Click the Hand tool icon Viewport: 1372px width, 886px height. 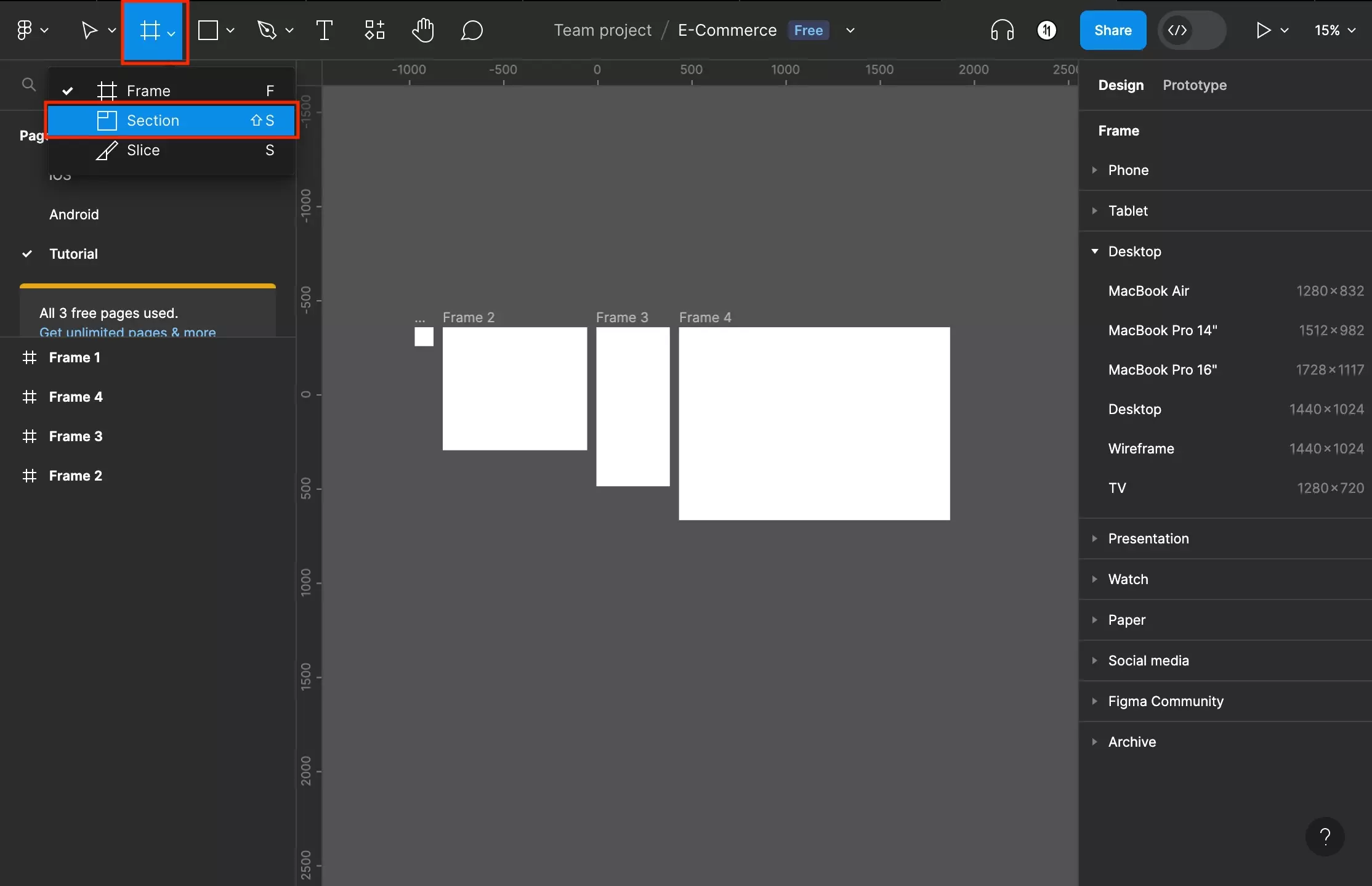[422, 29]
